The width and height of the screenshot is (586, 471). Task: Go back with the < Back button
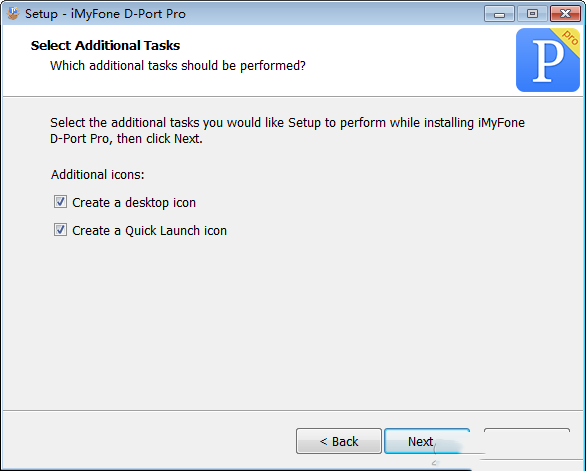[x=339, y=441]
